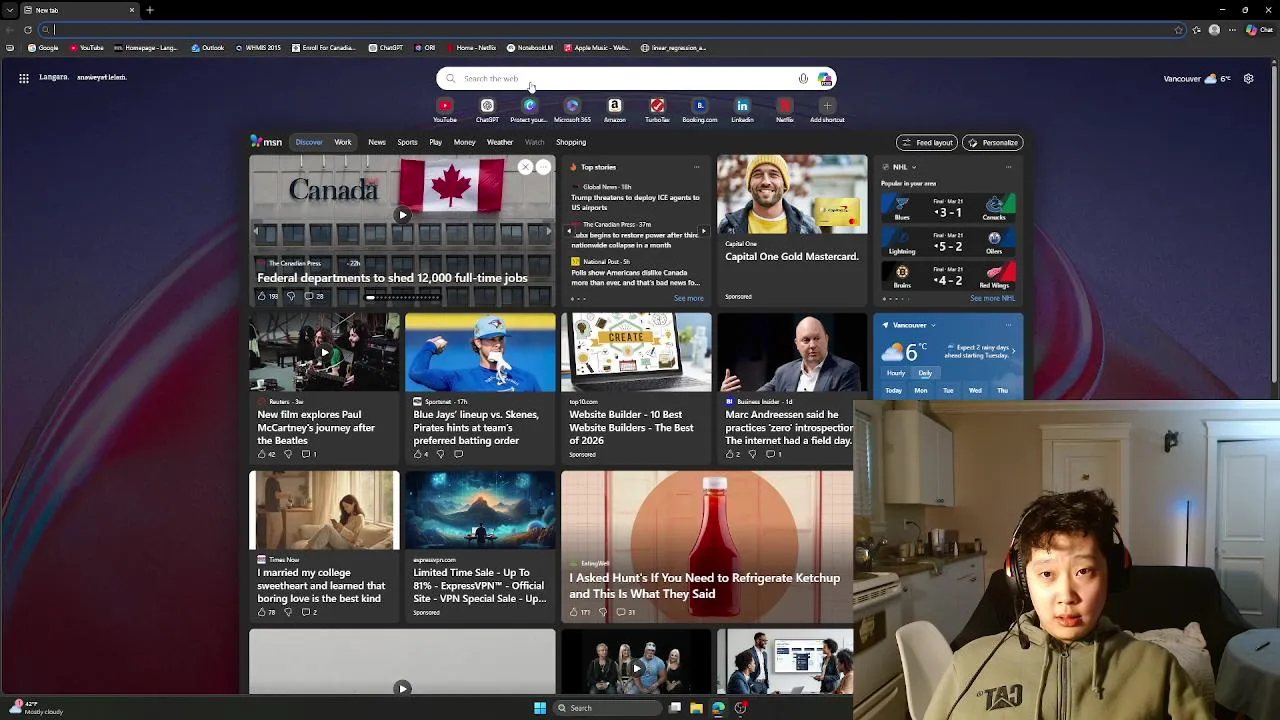Open the apps grid launcher icon

click(24, 78)
